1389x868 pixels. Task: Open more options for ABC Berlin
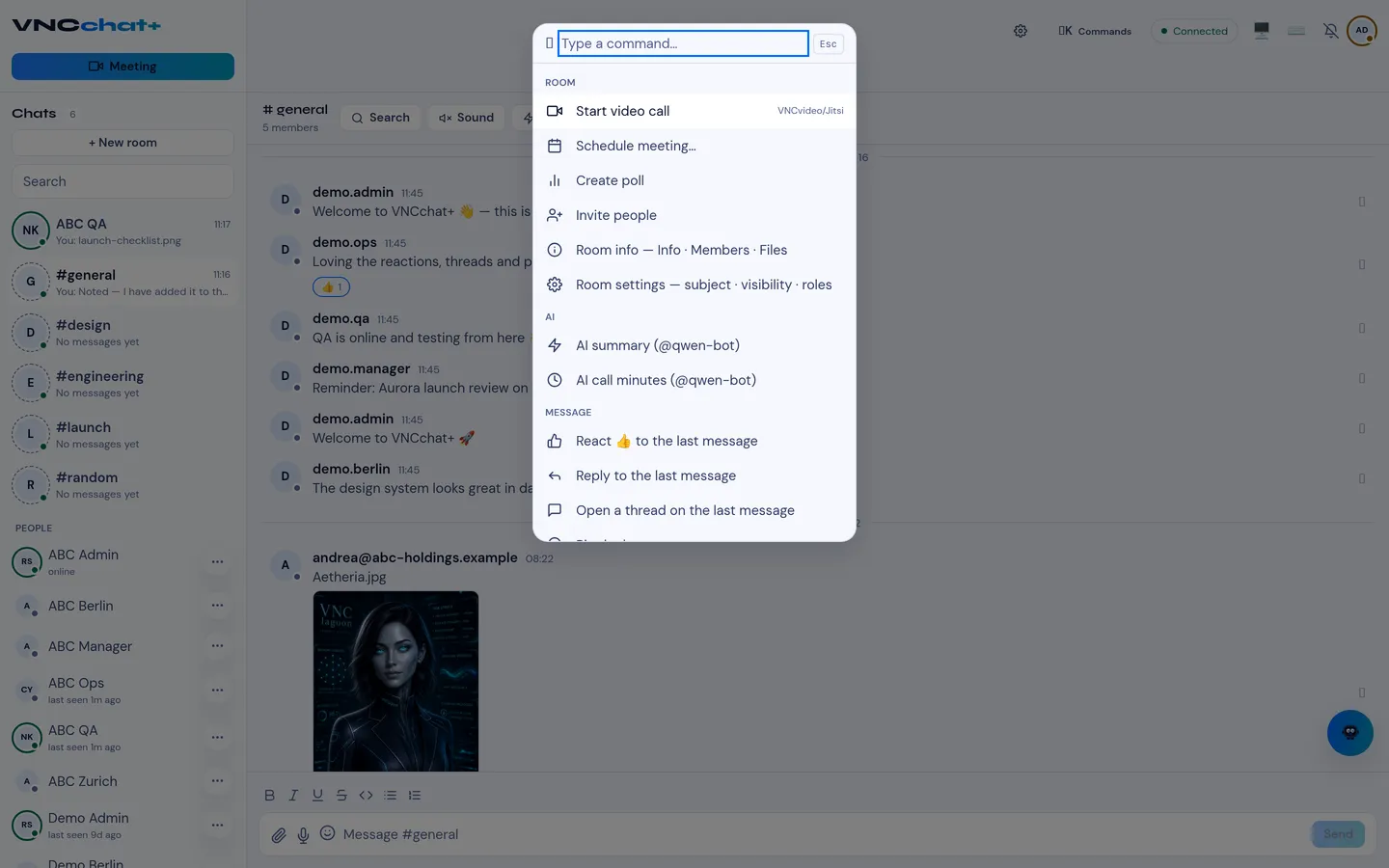217,606
